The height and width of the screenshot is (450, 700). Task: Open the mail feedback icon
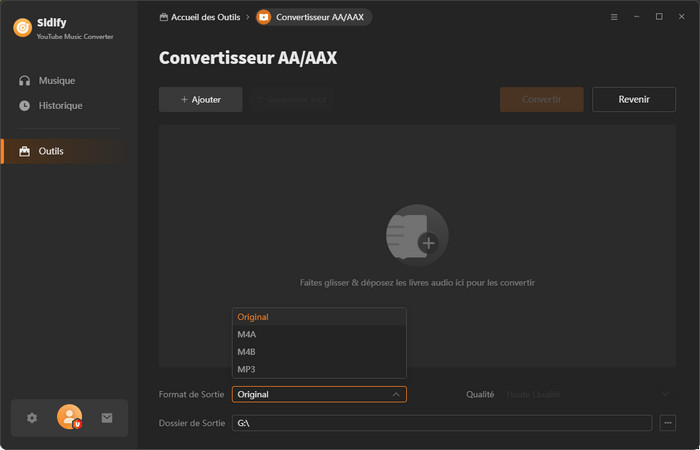pos(107,418)
